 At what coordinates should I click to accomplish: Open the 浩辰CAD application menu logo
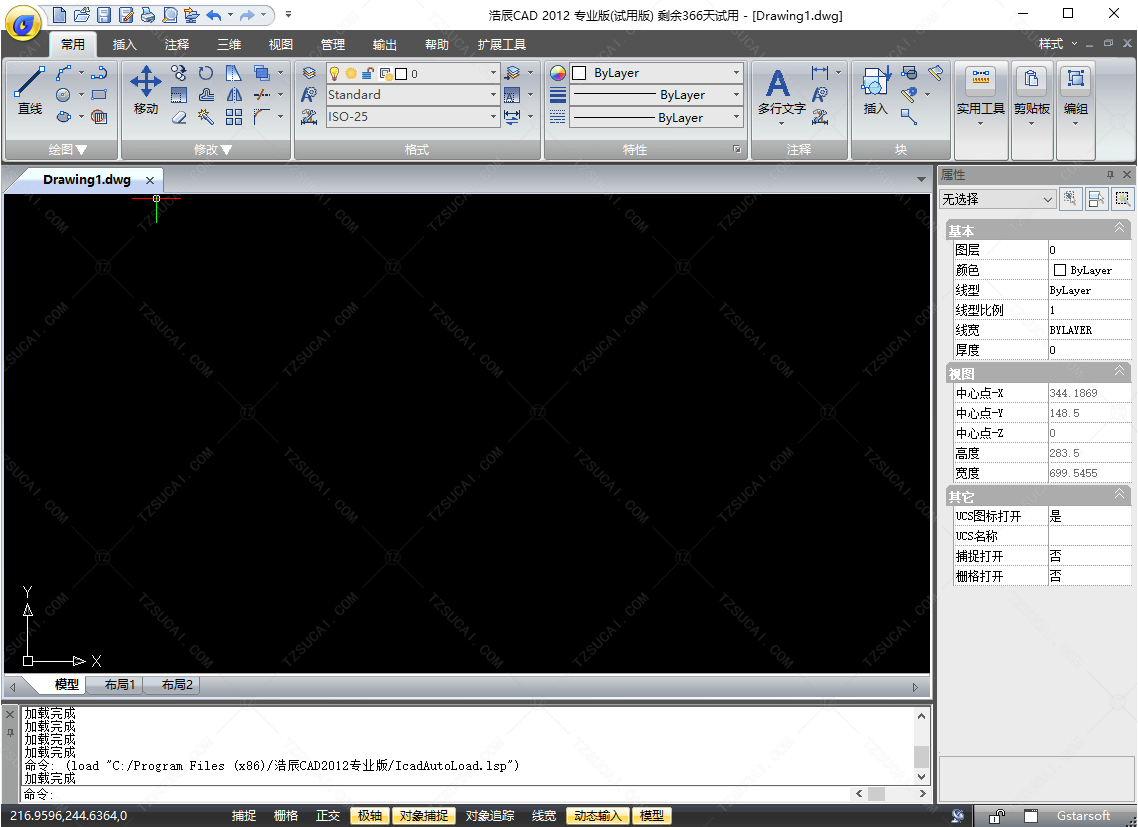click(22, 23)
